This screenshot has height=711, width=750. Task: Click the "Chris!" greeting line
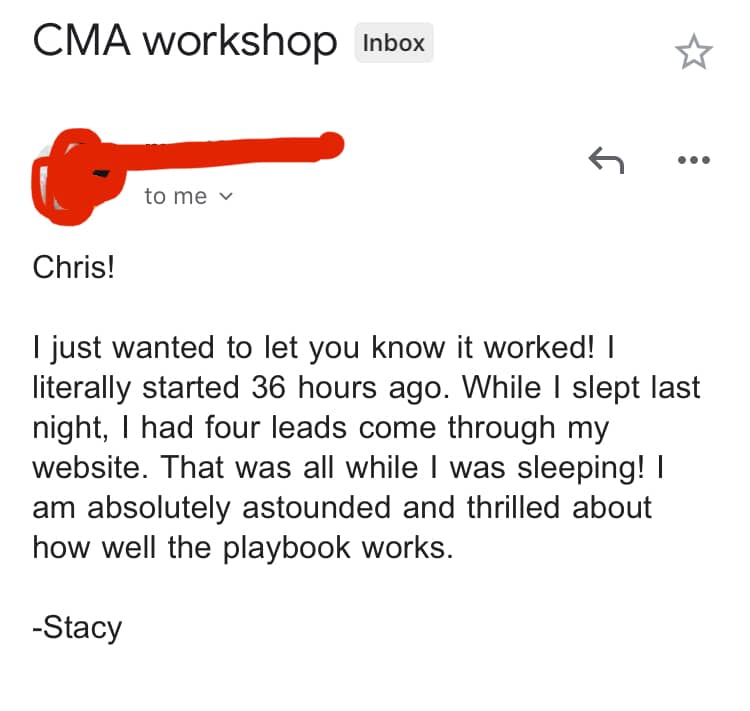click(x=74, y=270)
